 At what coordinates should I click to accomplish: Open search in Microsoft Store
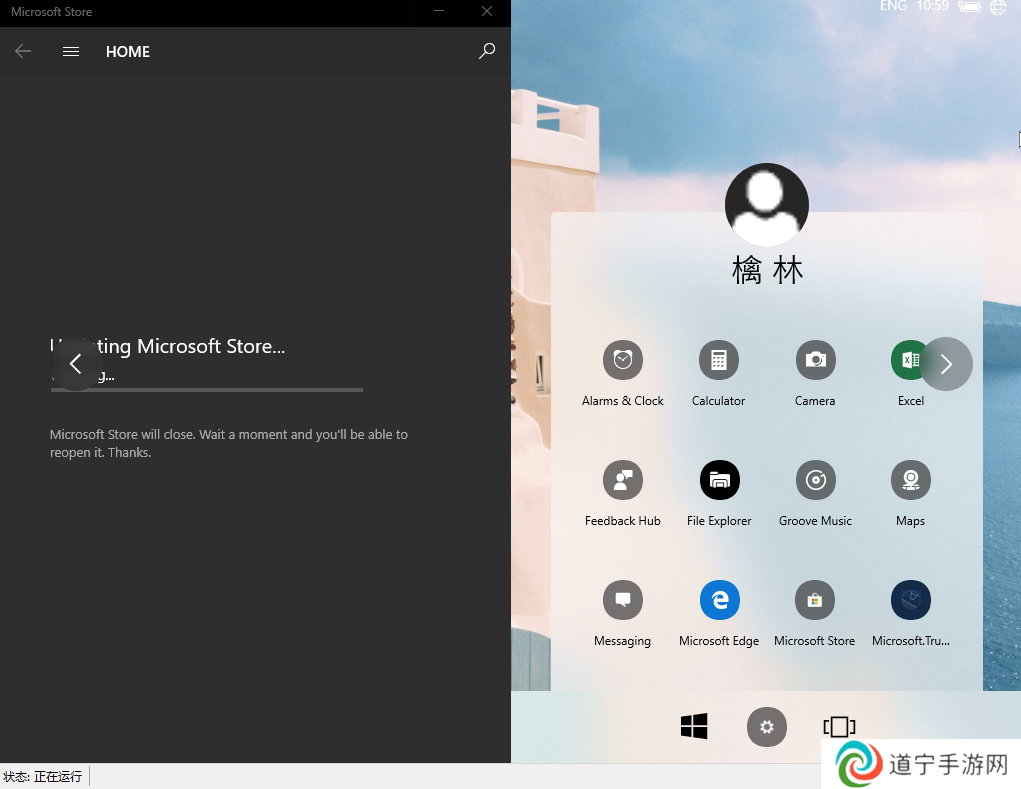(487, 51)
